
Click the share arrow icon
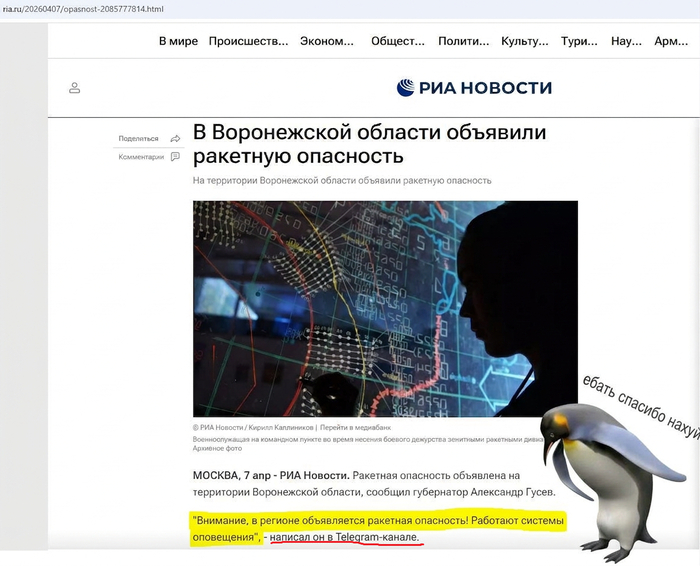175,139
